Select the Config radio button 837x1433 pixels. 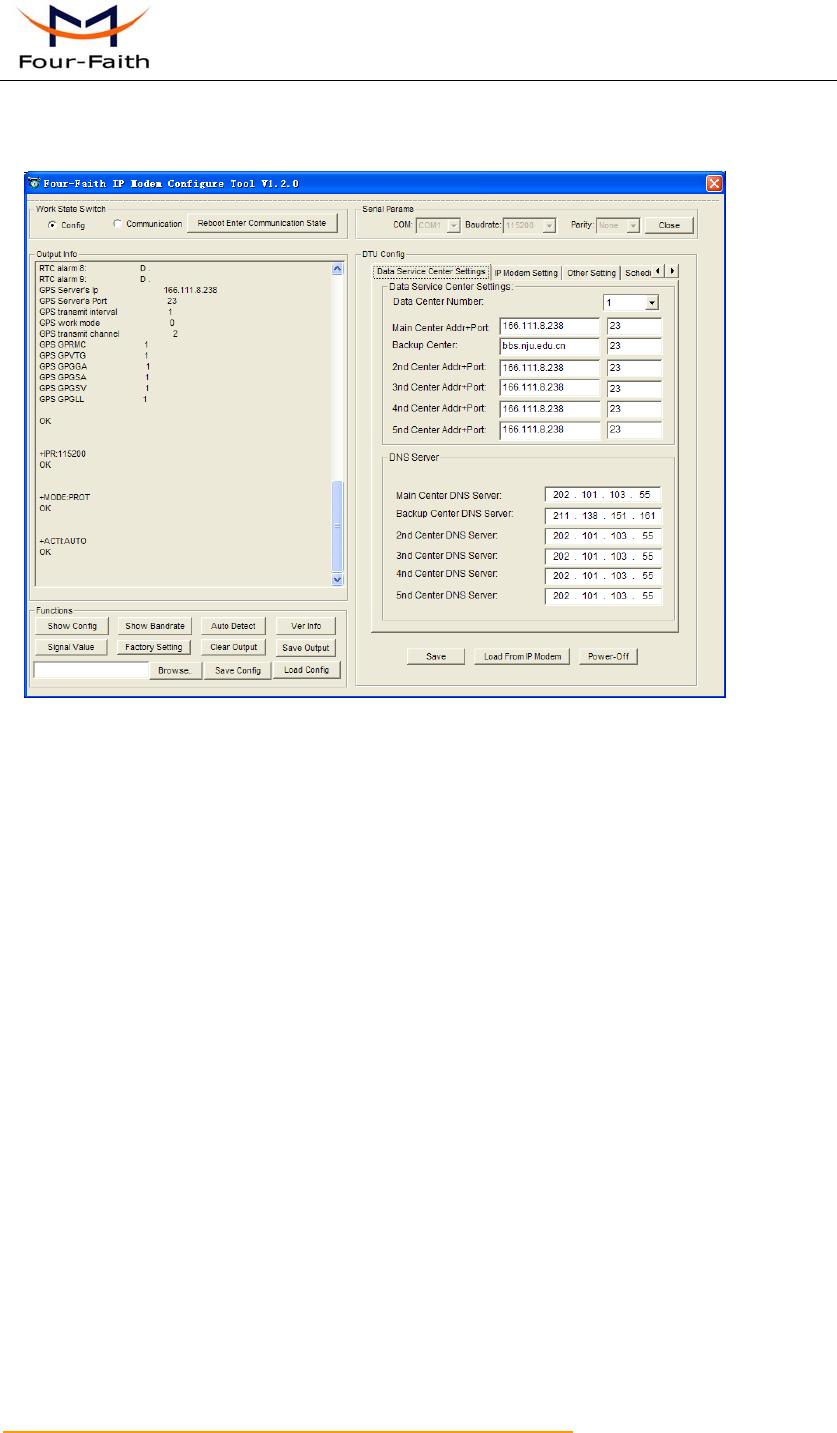pyautogui.click(x=51, y=225)
